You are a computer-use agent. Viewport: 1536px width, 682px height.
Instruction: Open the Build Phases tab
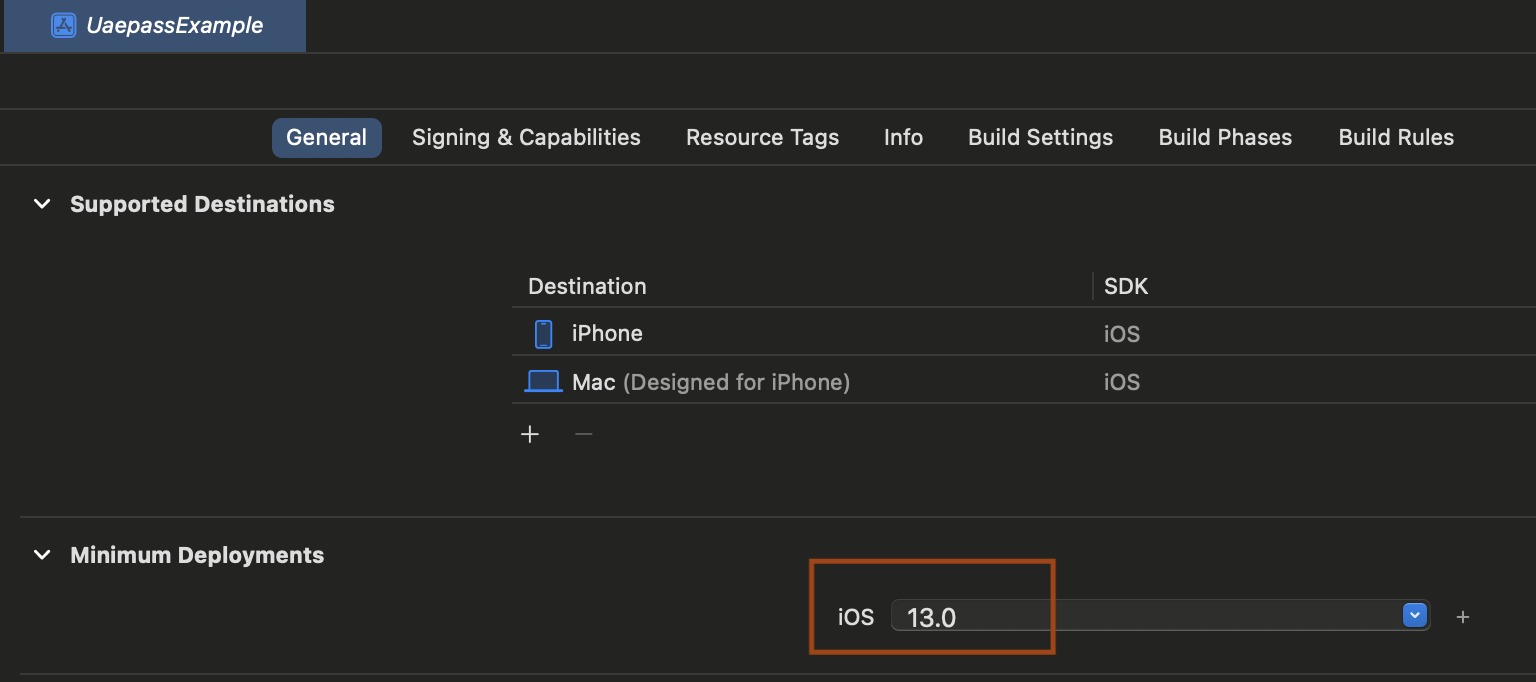pyautogui.click(x=1225, y=138)
